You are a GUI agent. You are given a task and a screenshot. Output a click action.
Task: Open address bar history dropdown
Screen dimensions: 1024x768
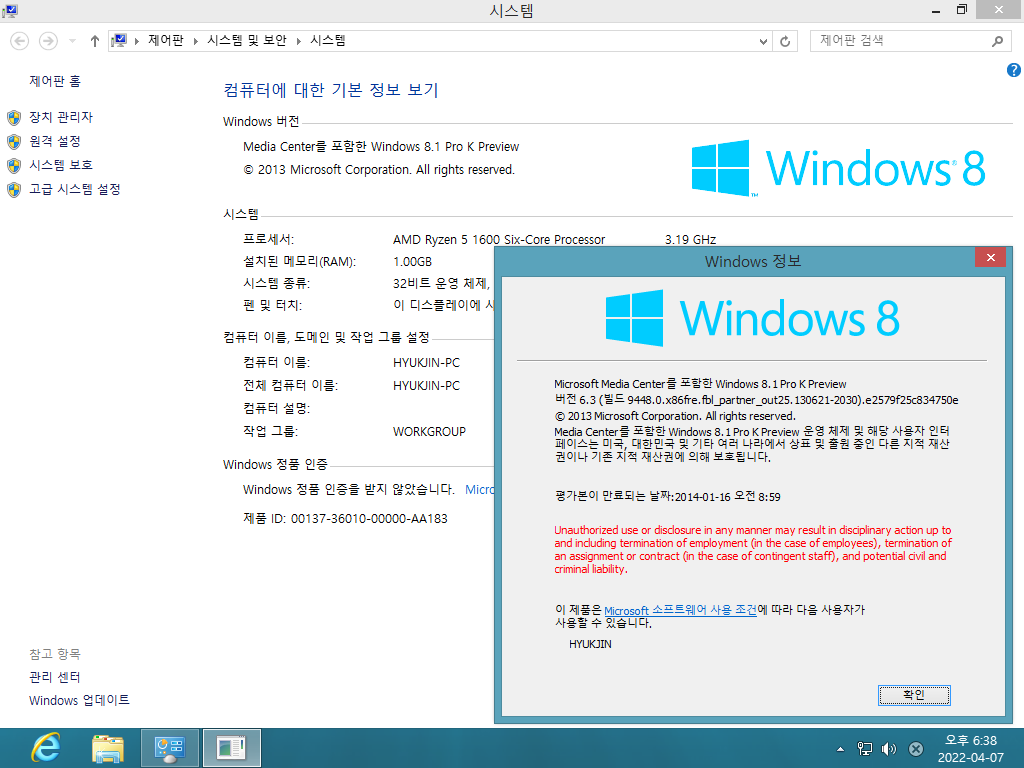pos(763,41)
